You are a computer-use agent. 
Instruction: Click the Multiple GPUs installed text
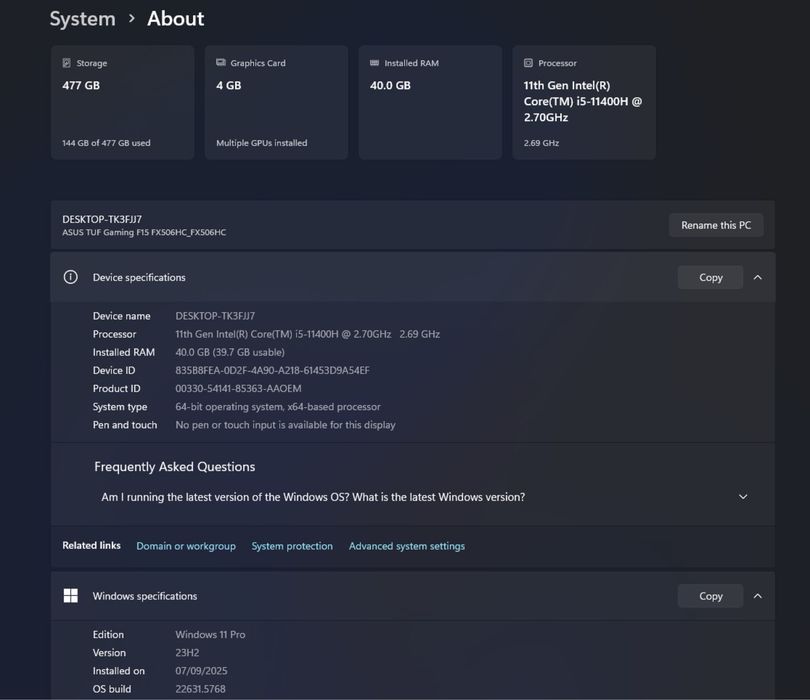point(261,143)
